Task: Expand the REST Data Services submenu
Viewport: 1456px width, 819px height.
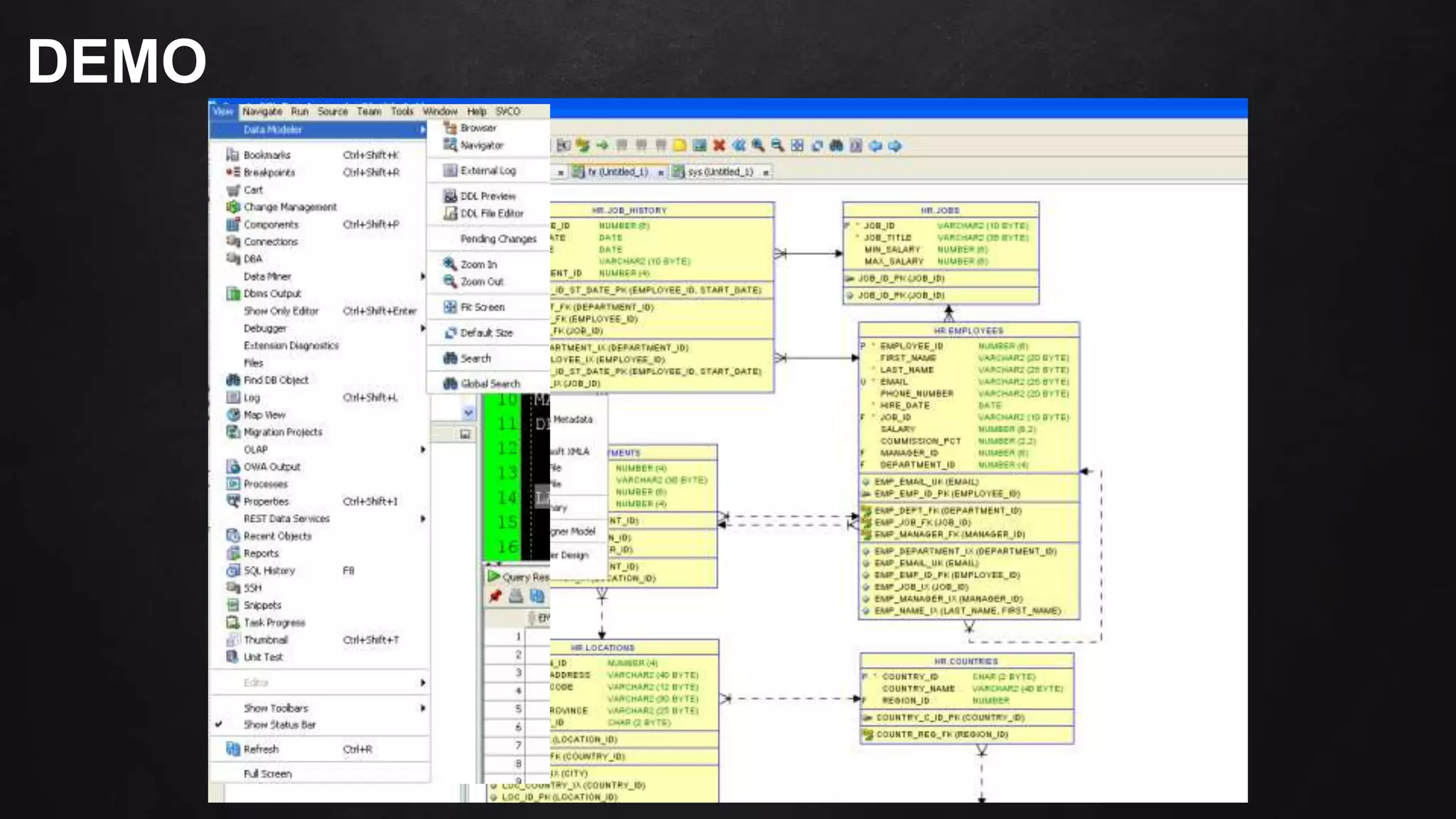Action: 287,519
